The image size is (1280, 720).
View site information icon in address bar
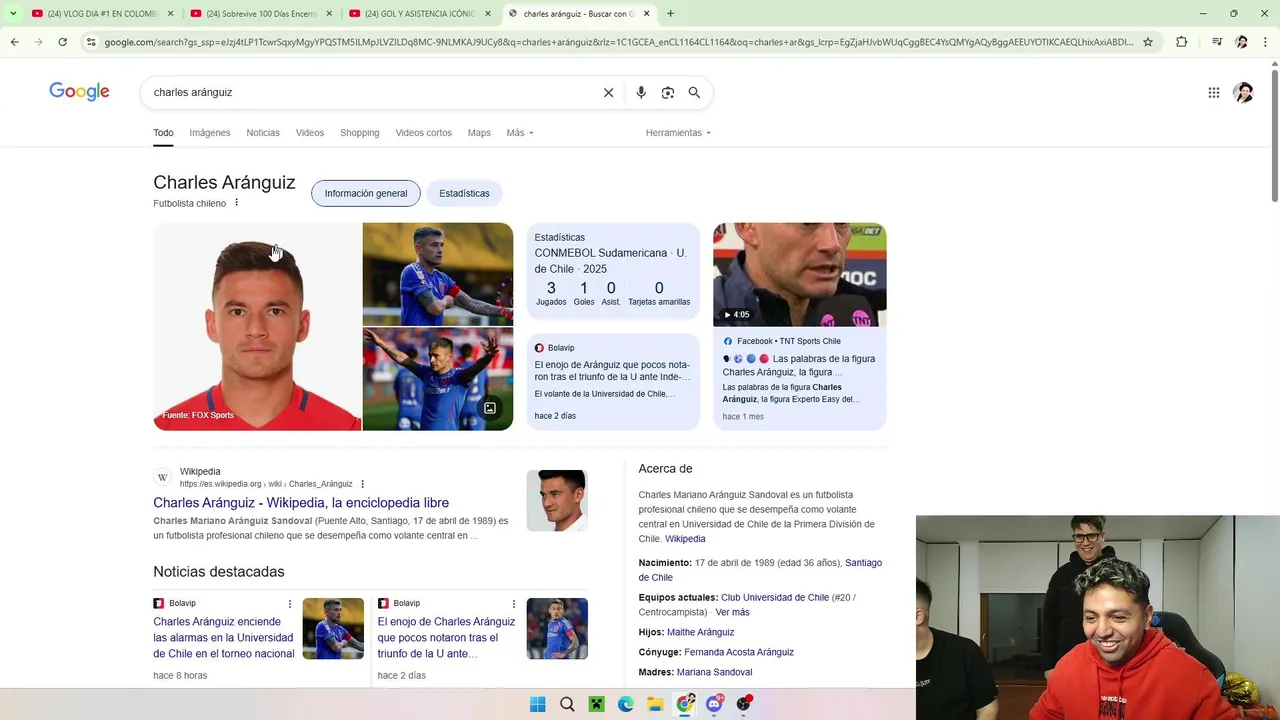[x=91, y=42]
